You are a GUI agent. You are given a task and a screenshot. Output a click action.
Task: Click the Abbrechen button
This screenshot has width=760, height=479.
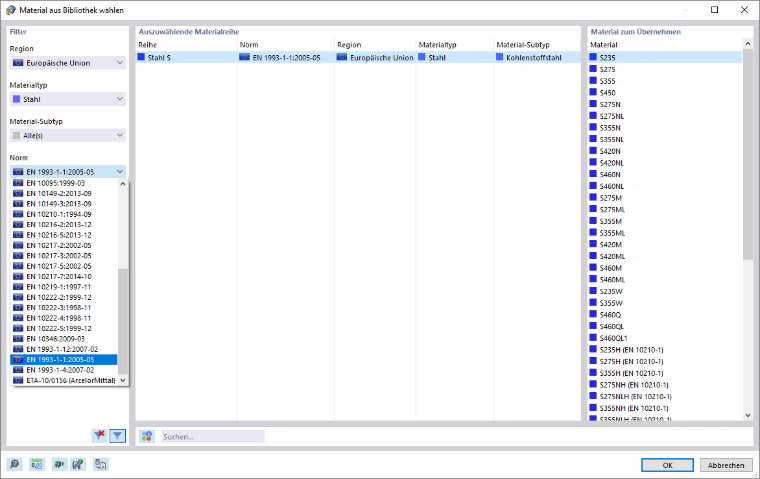pos(726,465)
